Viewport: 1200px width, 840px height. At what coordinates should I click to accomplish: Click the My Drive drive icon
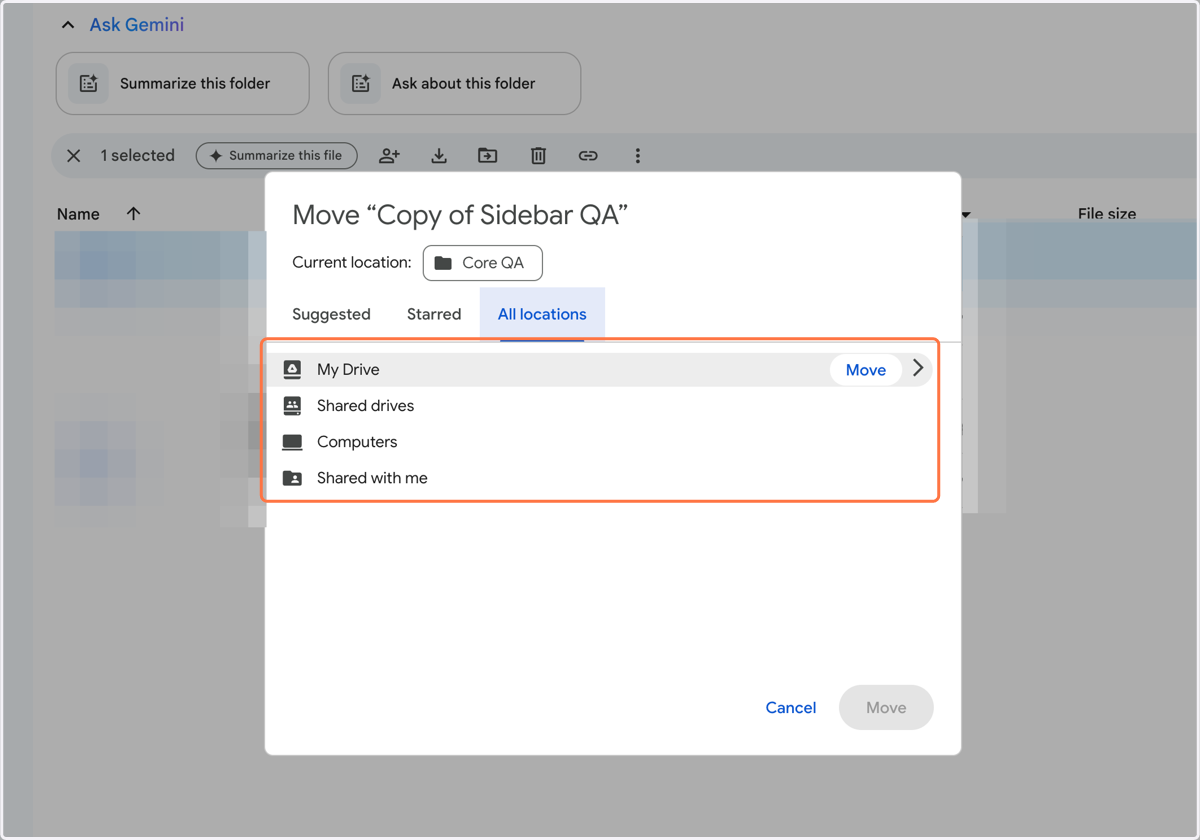click(x=292, y=370)
